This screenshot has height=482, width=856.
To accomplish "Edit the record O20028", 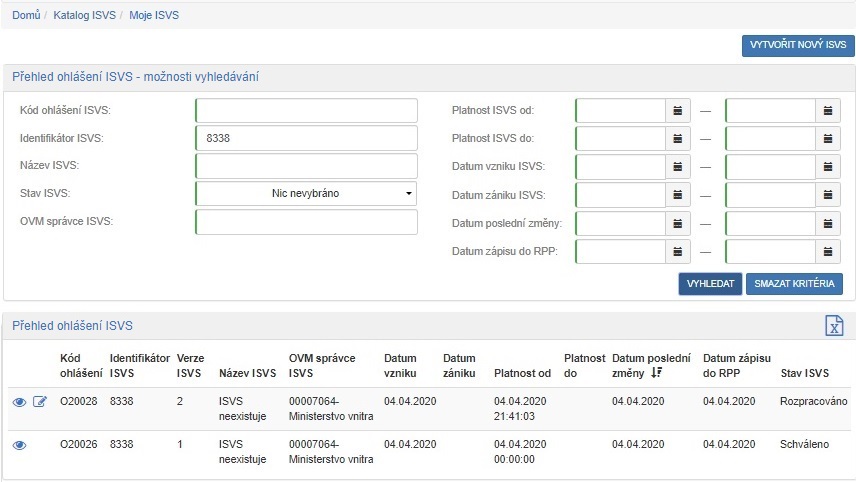I will (40, 401).
